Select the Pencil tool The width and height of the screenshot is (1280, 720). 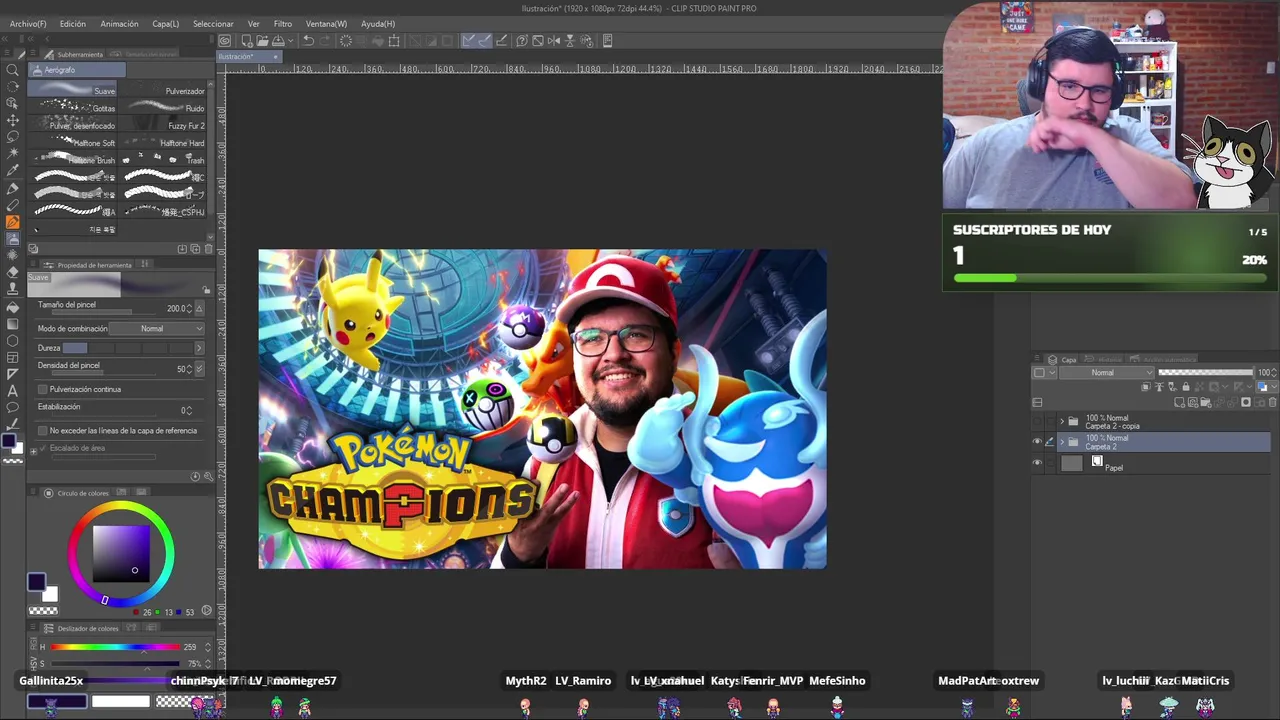tap(12, 205)
